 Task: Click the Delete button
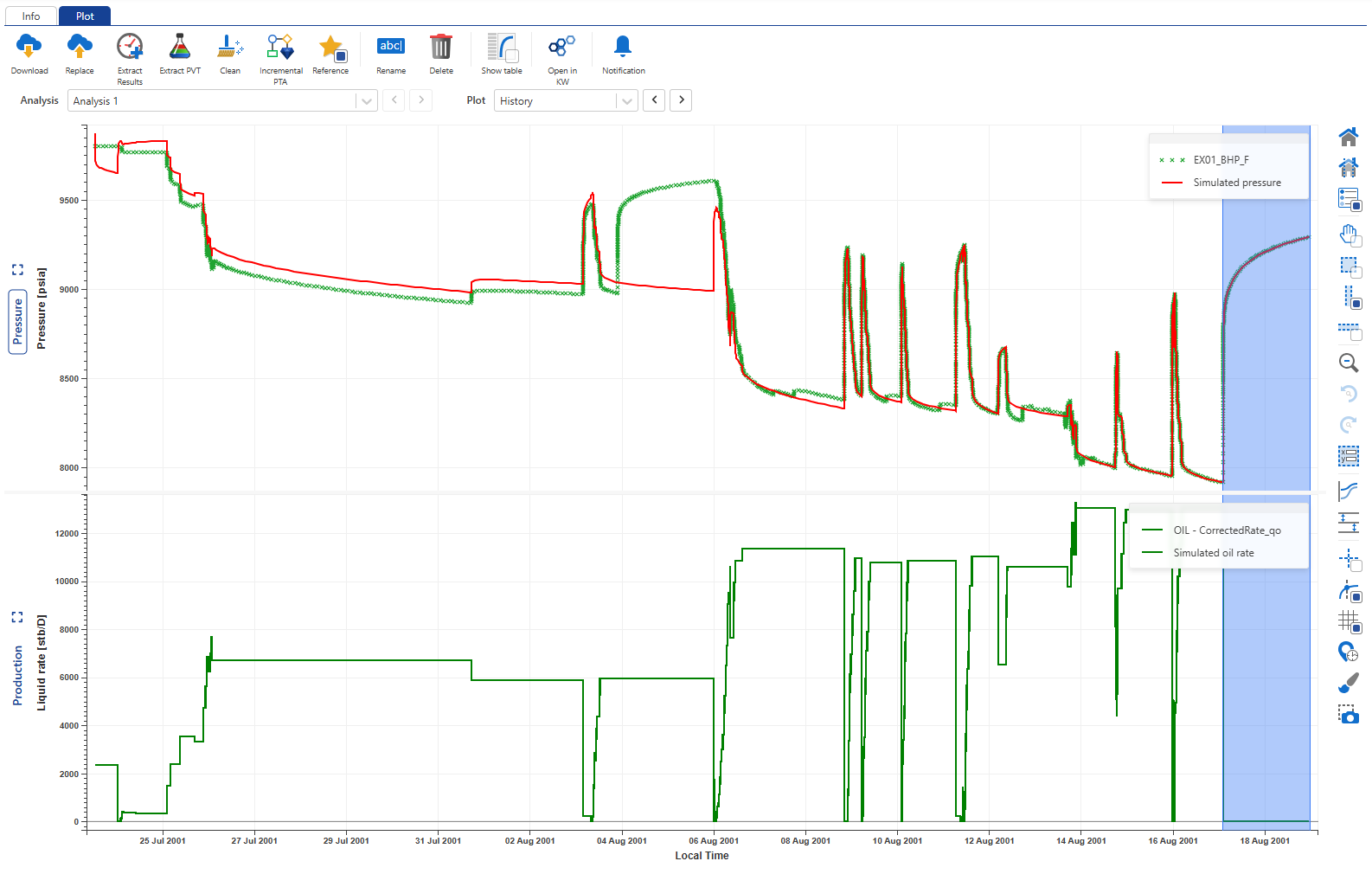pos(441,48)
